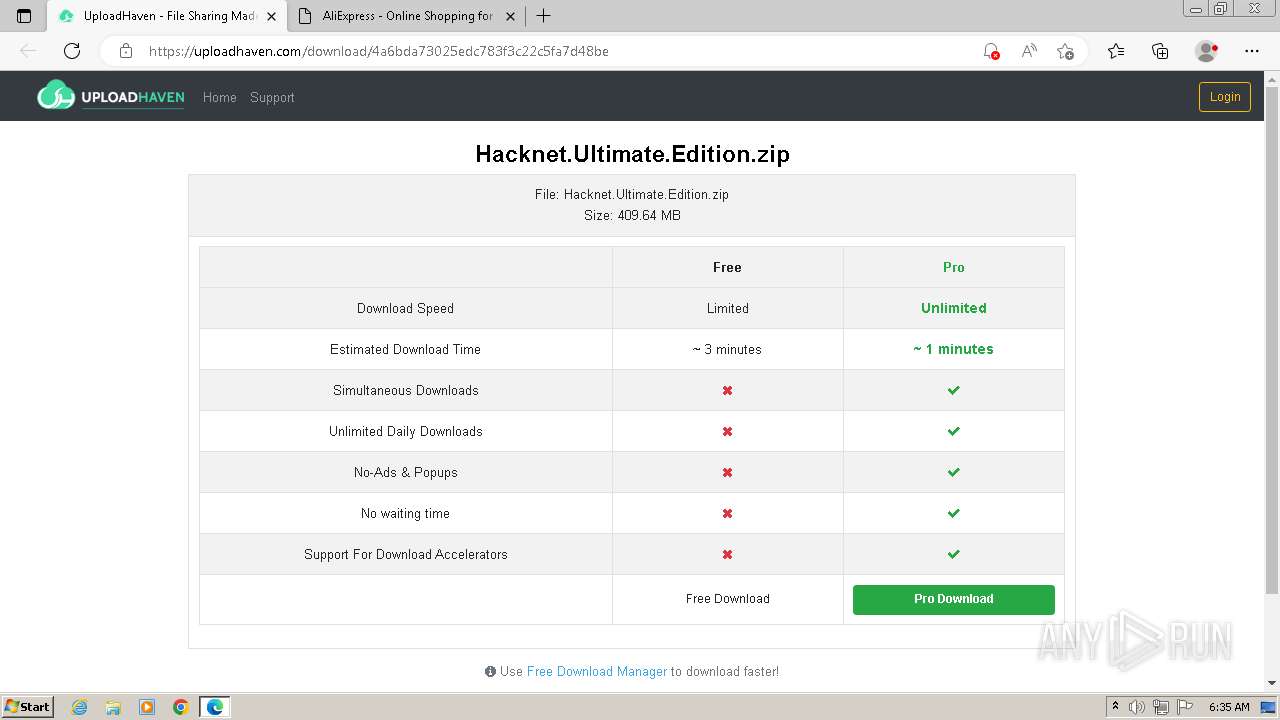Open the browser profile avatar
Screen dimensions: 1280x720
tap(1206, 51)
